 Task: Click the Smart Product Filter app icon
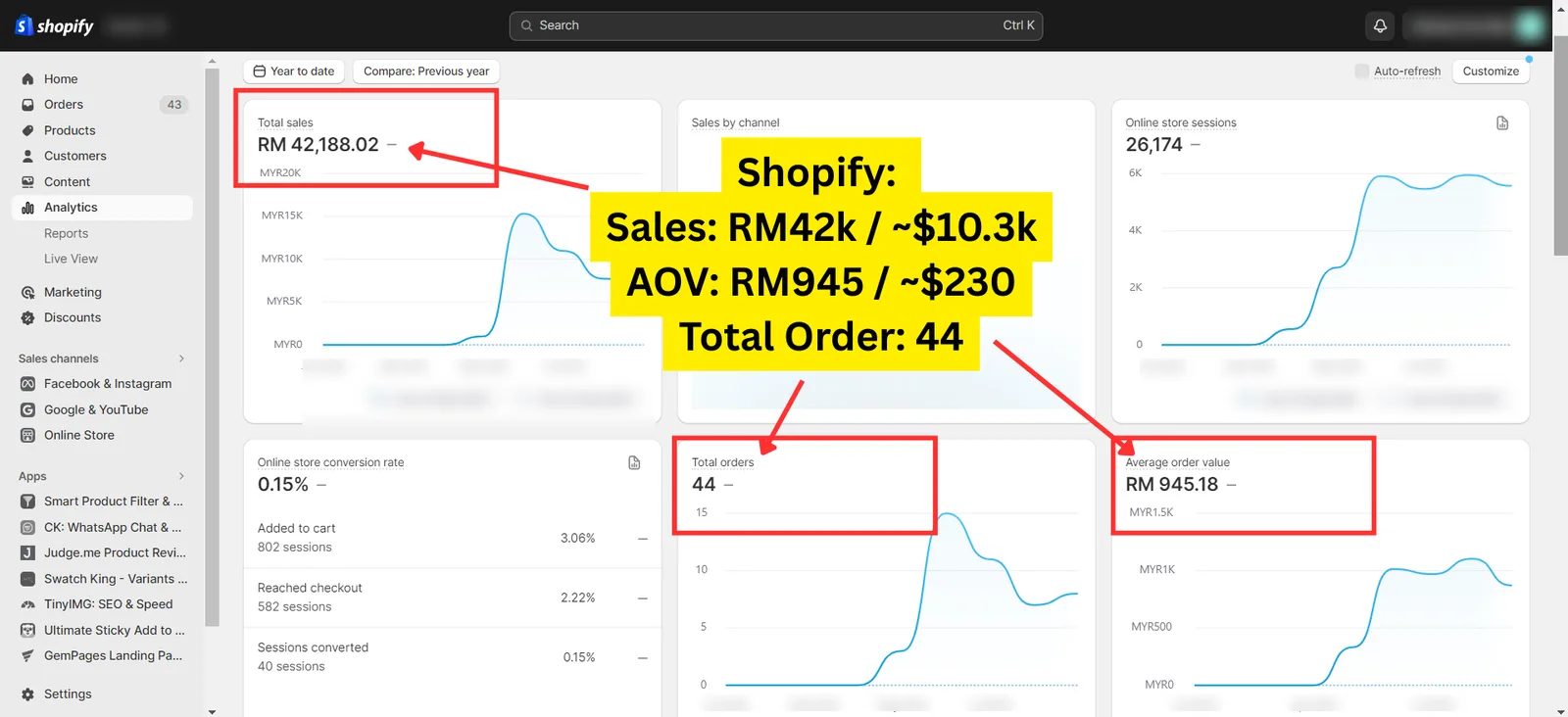(27, 502)
